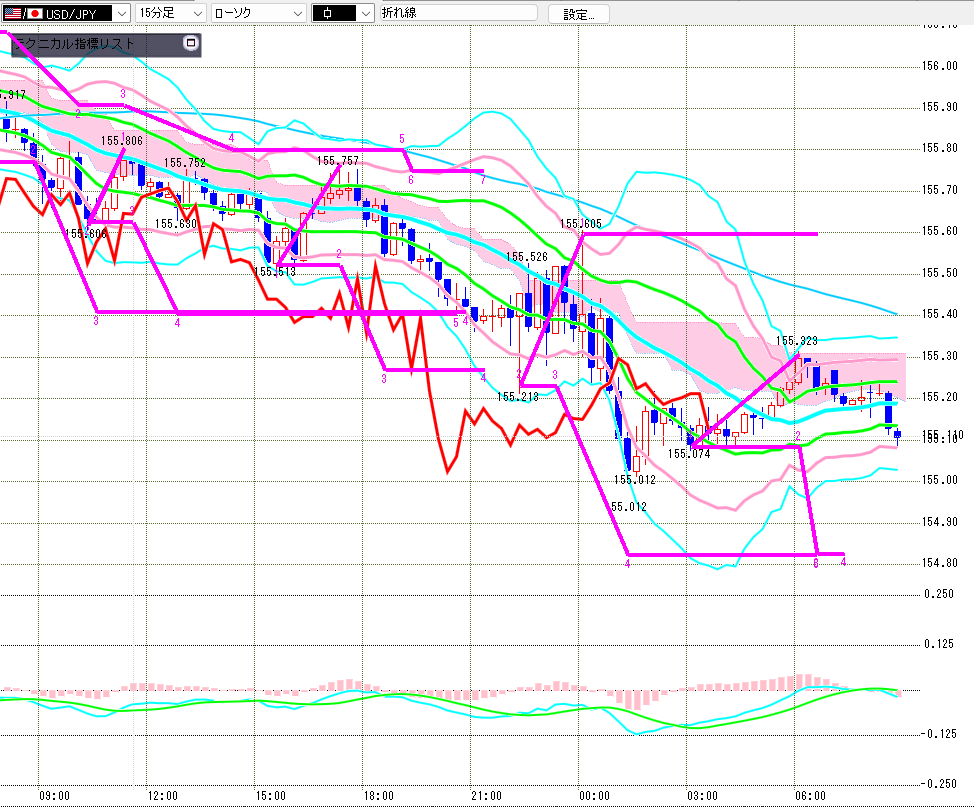Select the 155.323 peak price label

tap(797, 341)
